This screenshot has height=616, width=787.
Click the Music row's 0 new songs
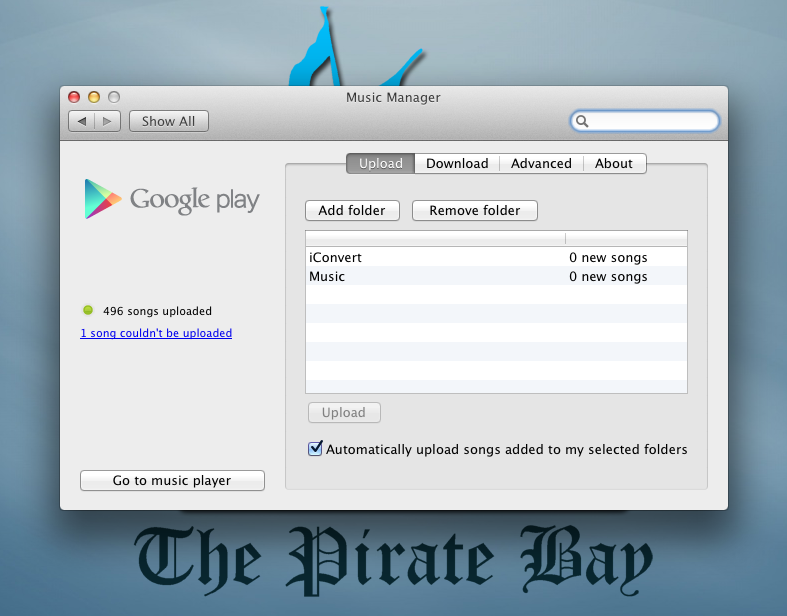click(608, 277)
